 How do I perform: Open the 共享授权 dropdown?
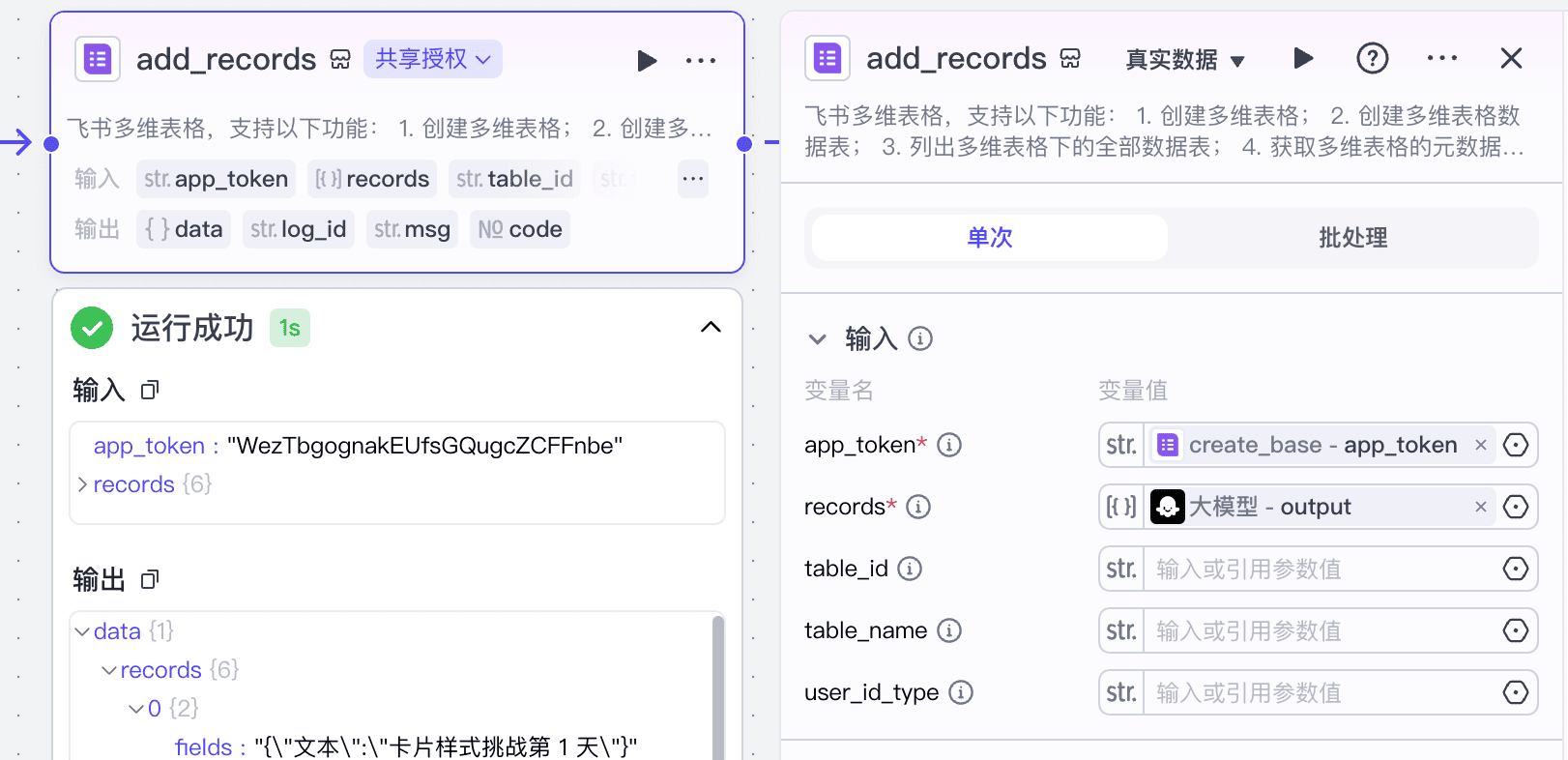click(x=432, y=59)
